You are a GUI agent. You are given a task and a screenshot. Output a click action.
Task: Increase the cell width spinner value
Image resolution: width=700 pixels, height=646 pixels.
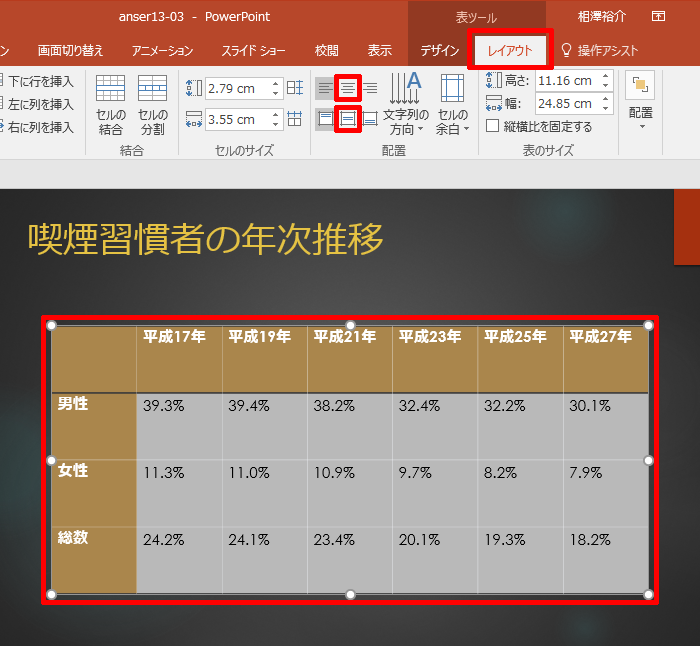[x=275, y=115]
